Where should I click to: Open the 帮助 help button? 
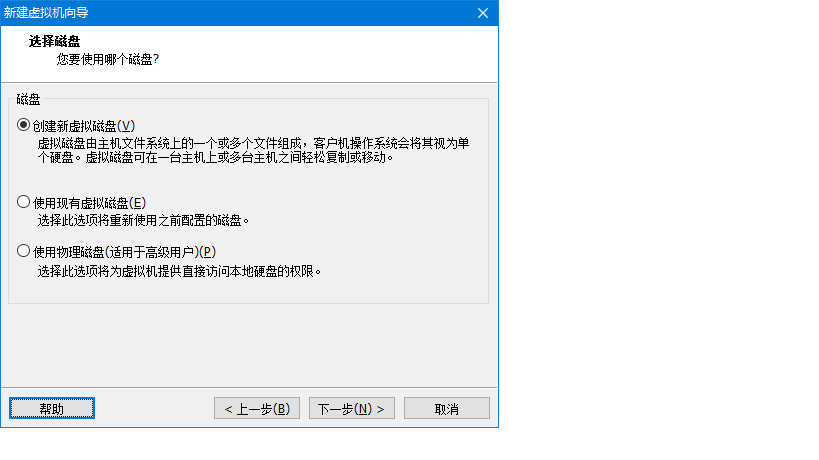click(x=52, y=408)
